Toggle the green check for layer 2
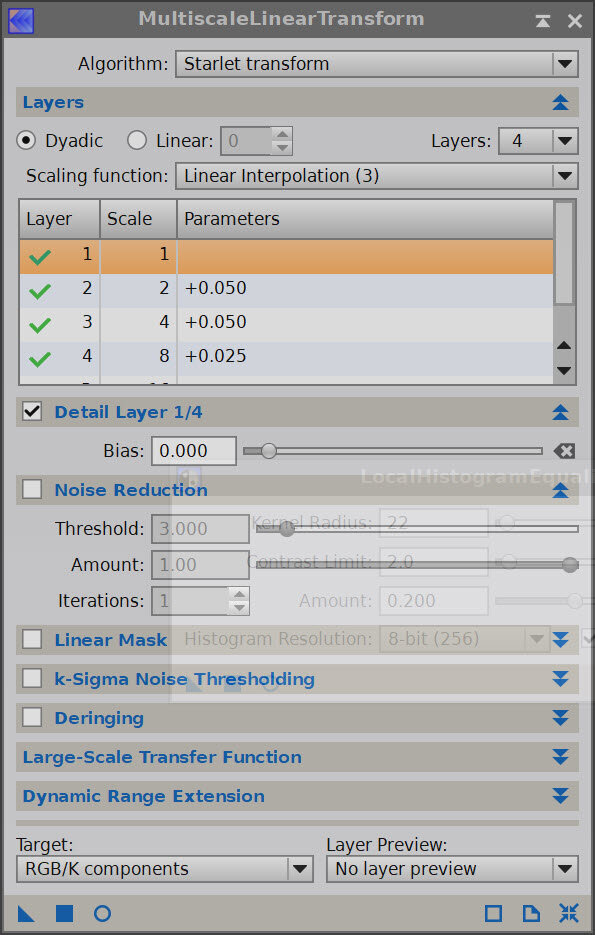The image size is (595, 935). (40, 291)
